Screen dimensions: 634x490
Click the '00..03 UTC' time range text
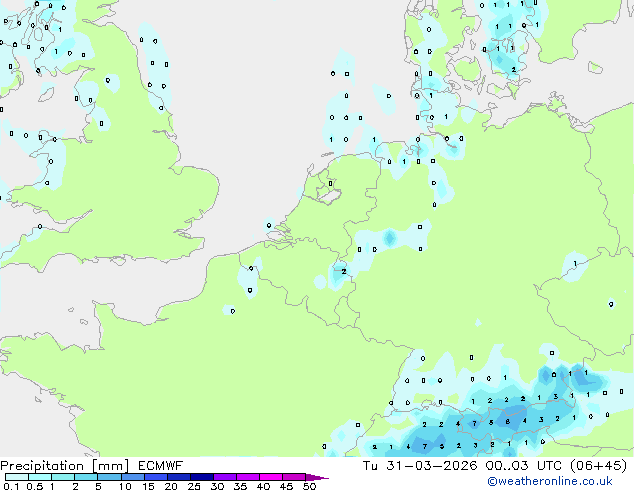pos(524,466)
